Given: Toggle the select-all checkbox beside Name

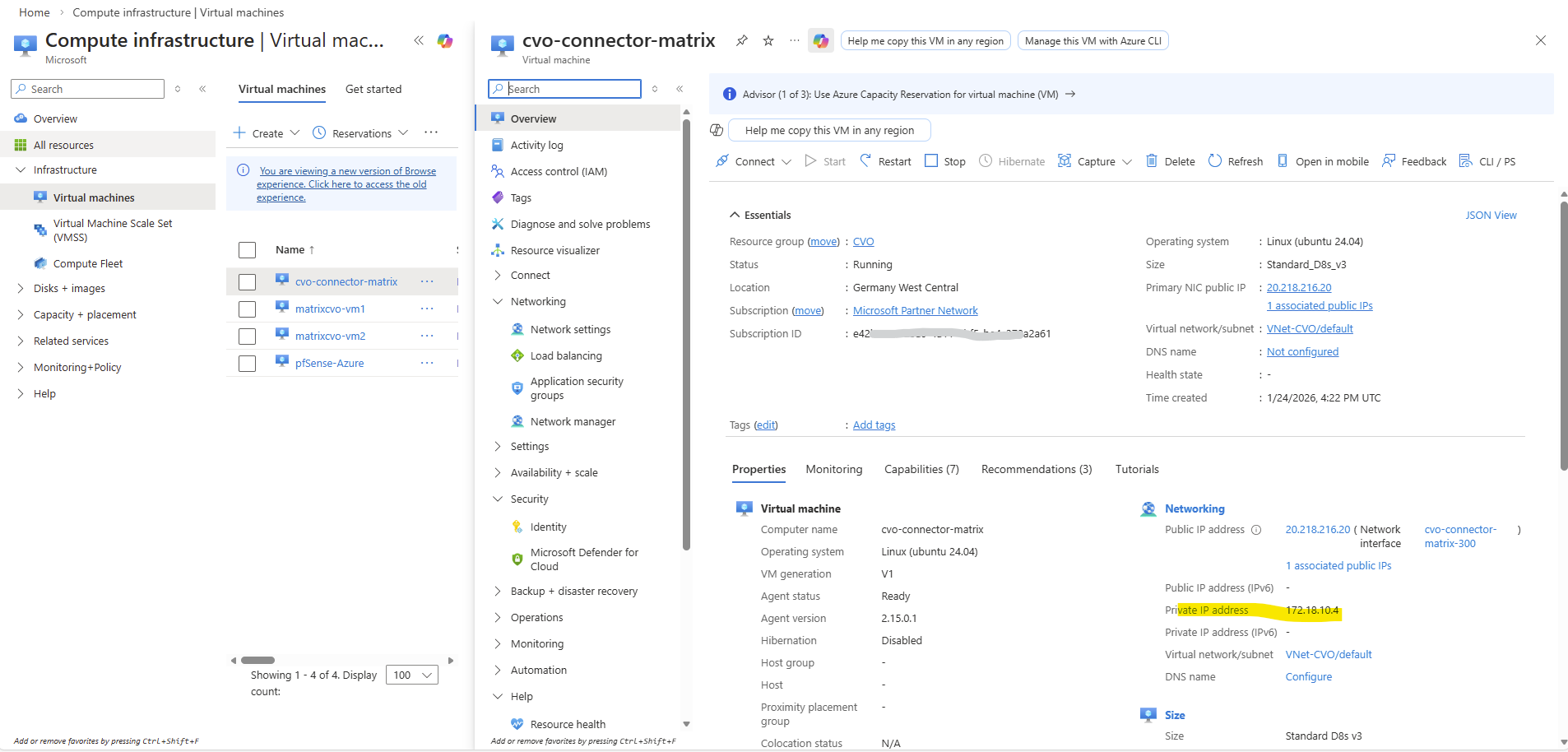Looking at the screenshot, I should click(247, 250).
